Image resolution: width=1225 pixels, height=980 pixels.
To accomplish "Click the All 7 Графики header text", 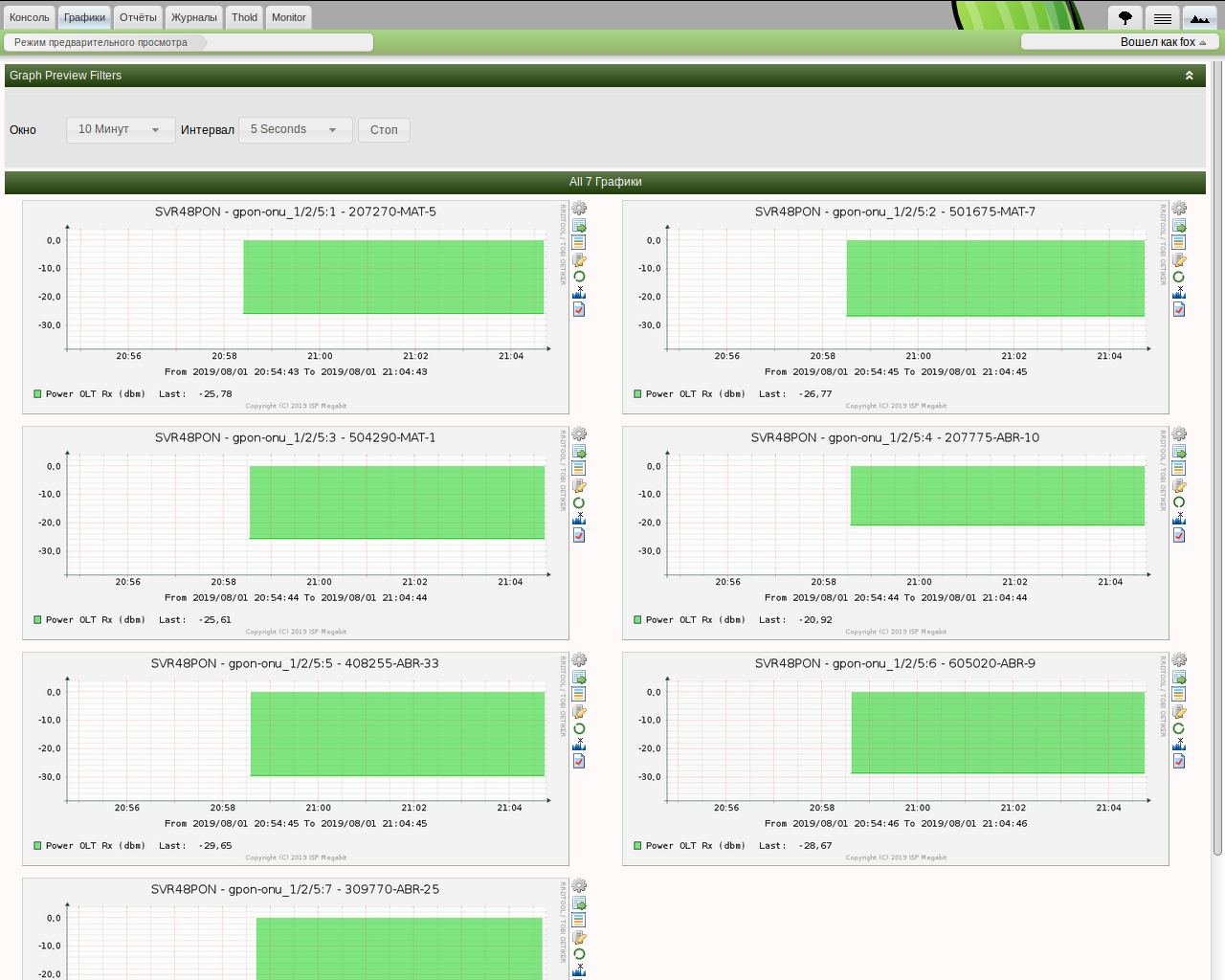I will 605,182.
